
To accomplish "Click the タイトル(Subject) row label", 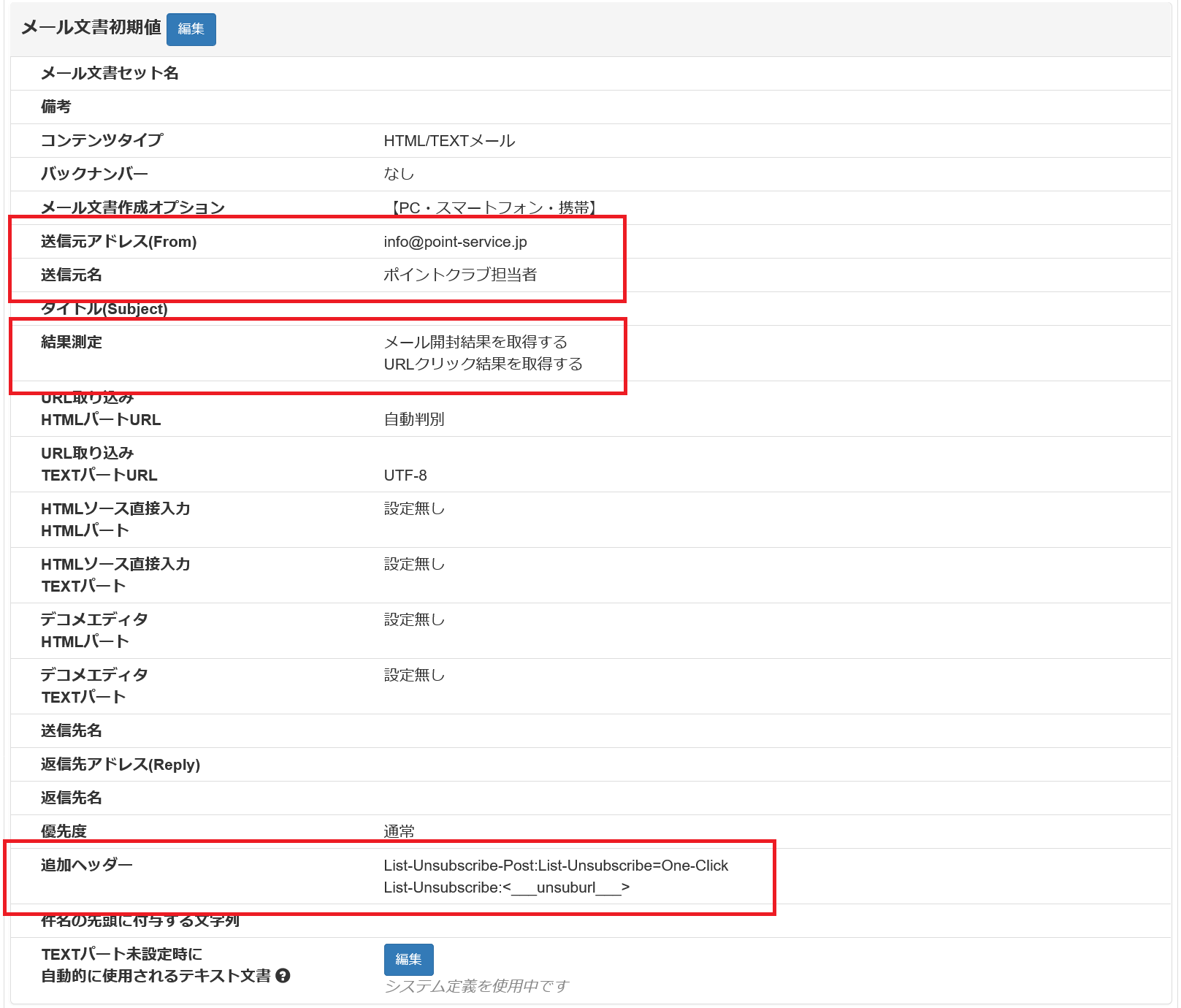I will tap(104, 309).
